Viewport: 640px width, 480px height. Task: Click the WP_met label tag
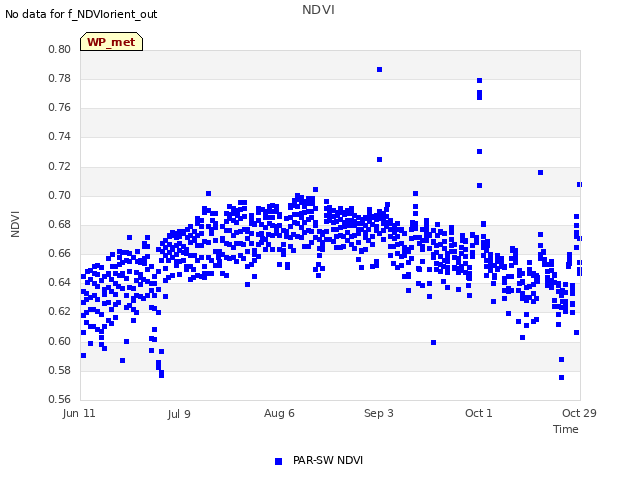point(111,42)
